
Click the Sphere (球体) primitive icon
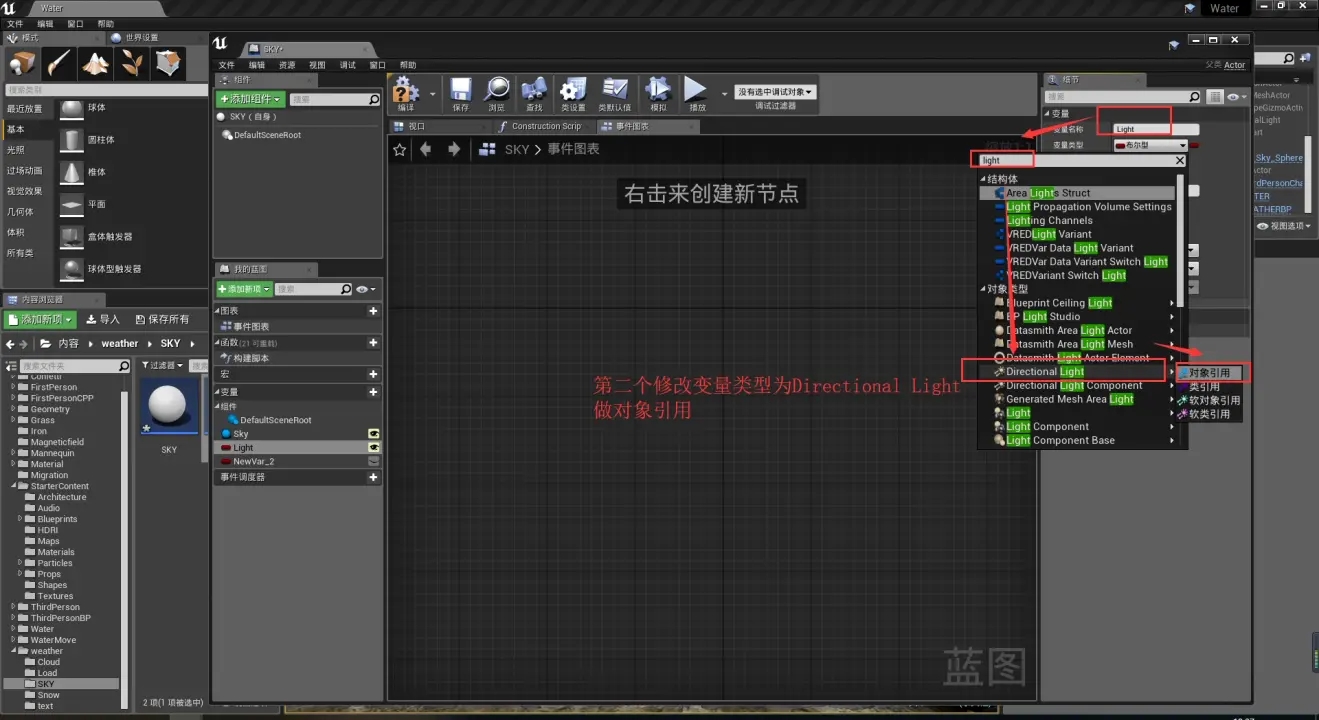pyautogui.click(x=72, y=108)
